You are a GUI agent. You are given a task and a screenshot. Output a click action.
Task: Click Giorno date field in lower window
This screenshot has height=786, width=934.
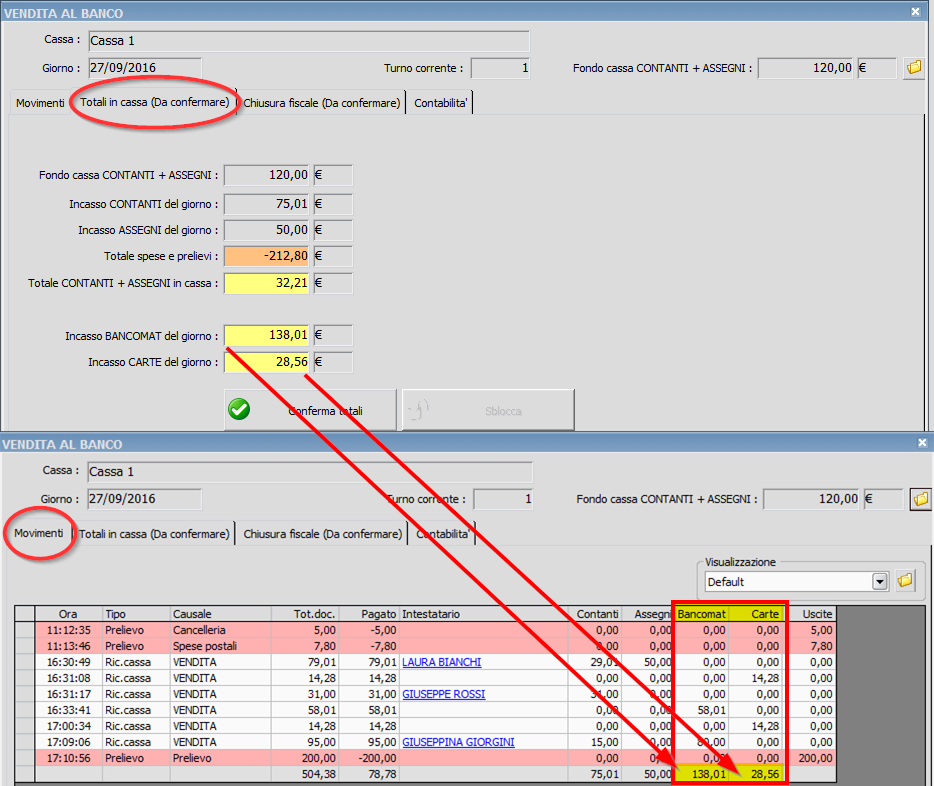[144, 499]
